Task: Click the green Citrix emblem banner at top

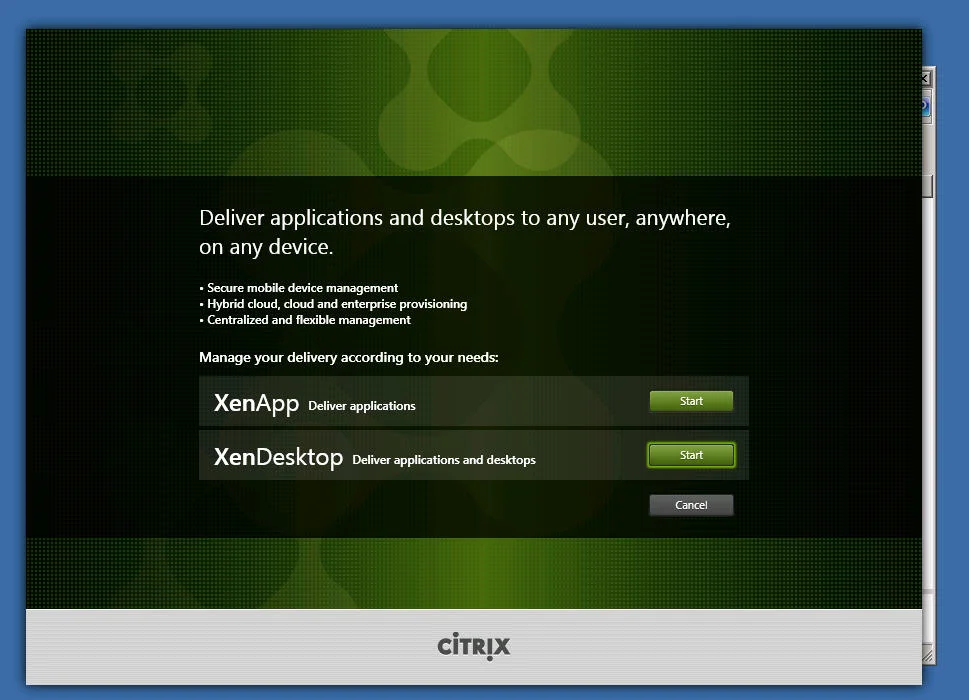Action: (x=474, y=102)
